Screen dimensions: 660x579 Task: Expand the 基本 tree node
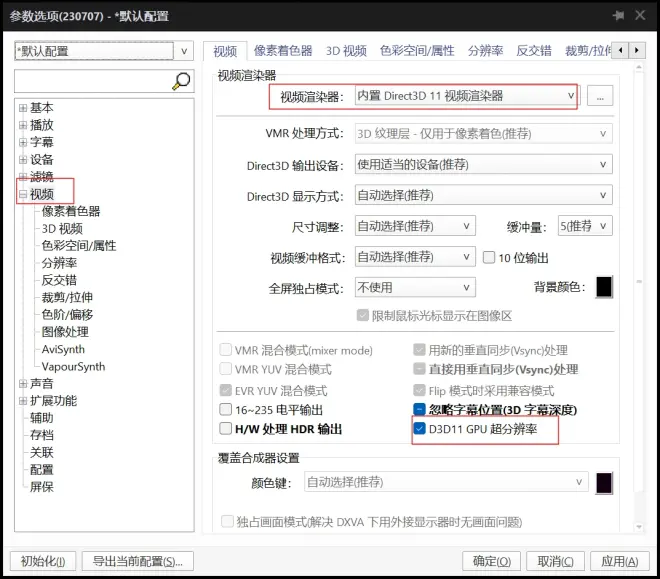23,108
